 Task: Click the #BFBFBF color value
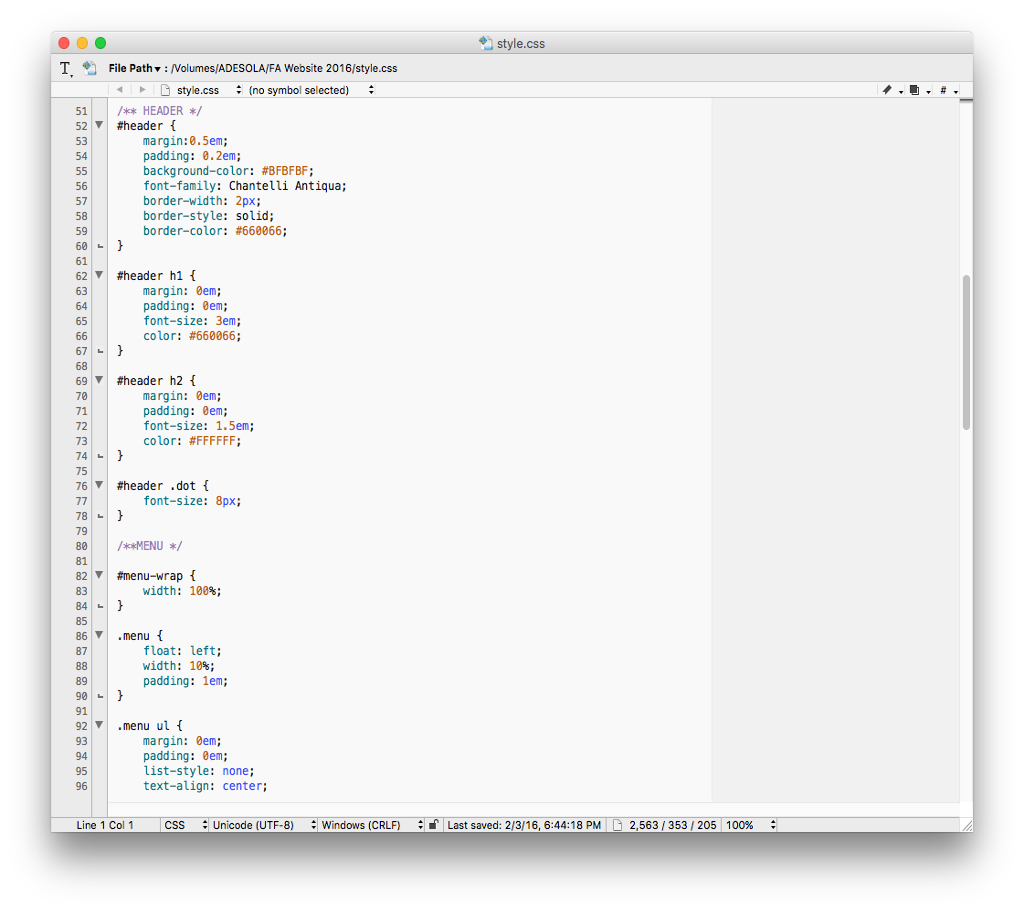point(285,171)
